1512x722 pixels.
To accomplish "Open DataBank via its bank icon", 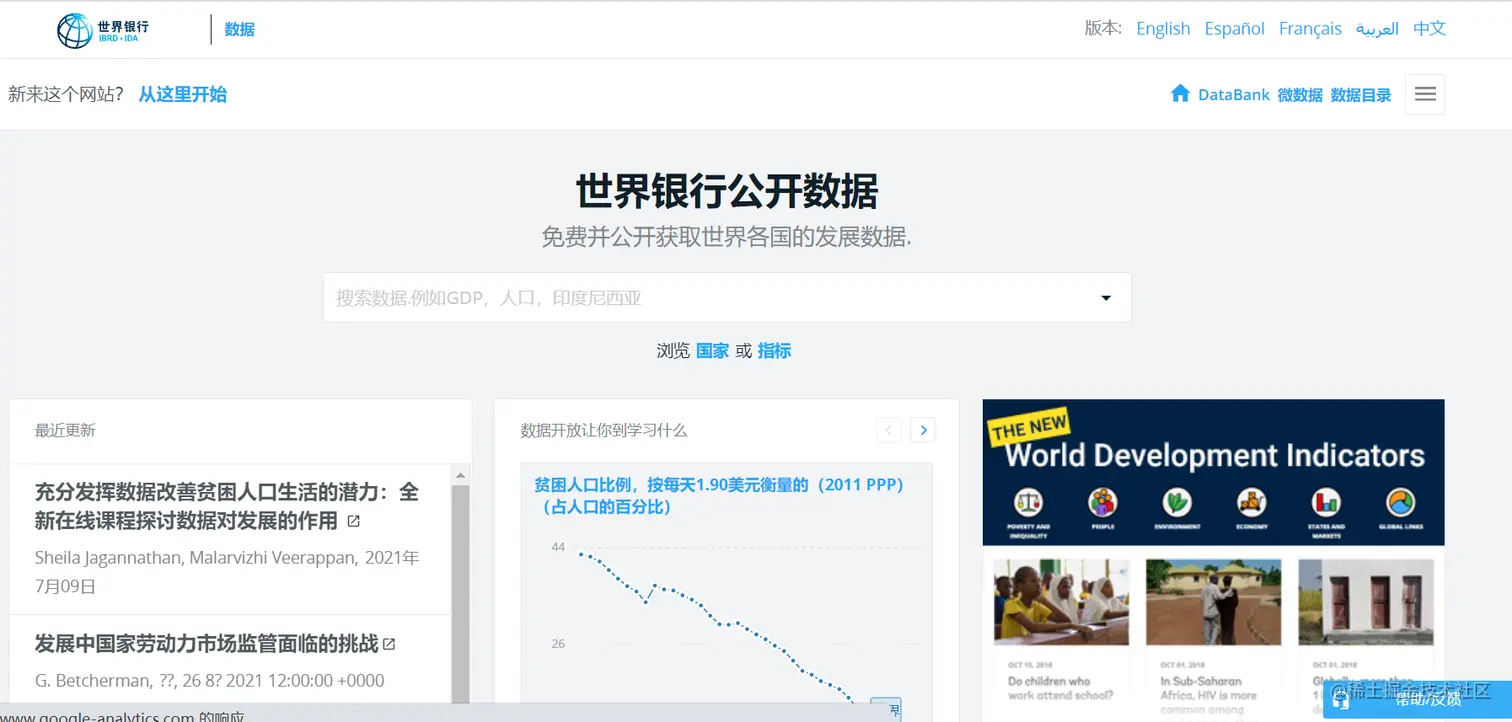I will (x=1182, y=93).
